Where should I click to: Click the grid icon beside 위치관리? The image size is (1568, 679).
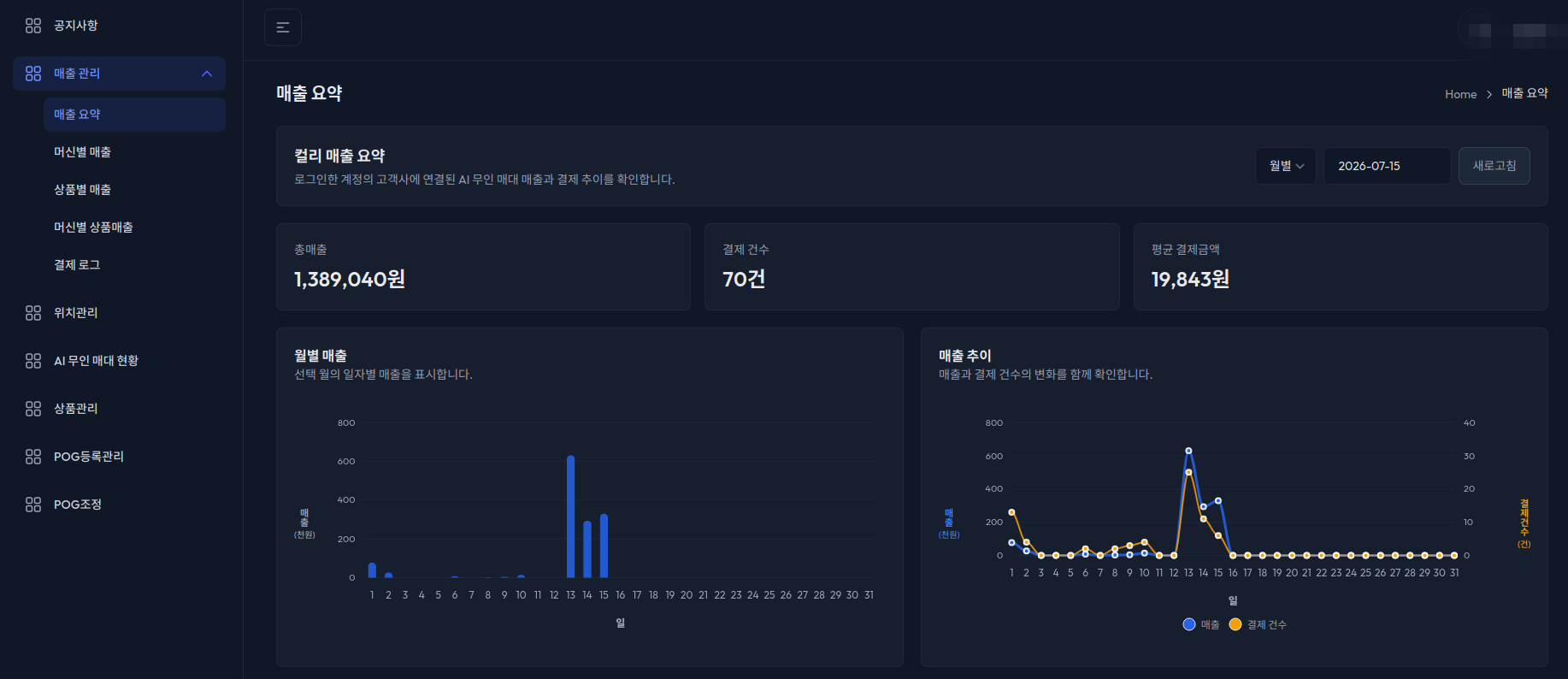33,313
